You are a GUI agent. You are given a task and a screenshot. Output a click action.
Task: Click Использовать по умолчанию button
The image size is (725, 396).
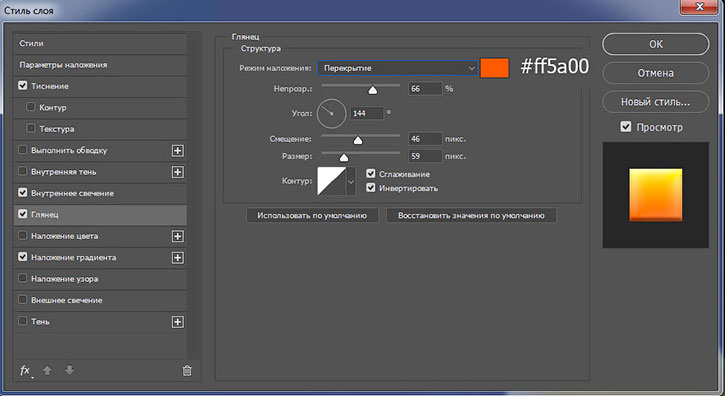pos(312,216)
